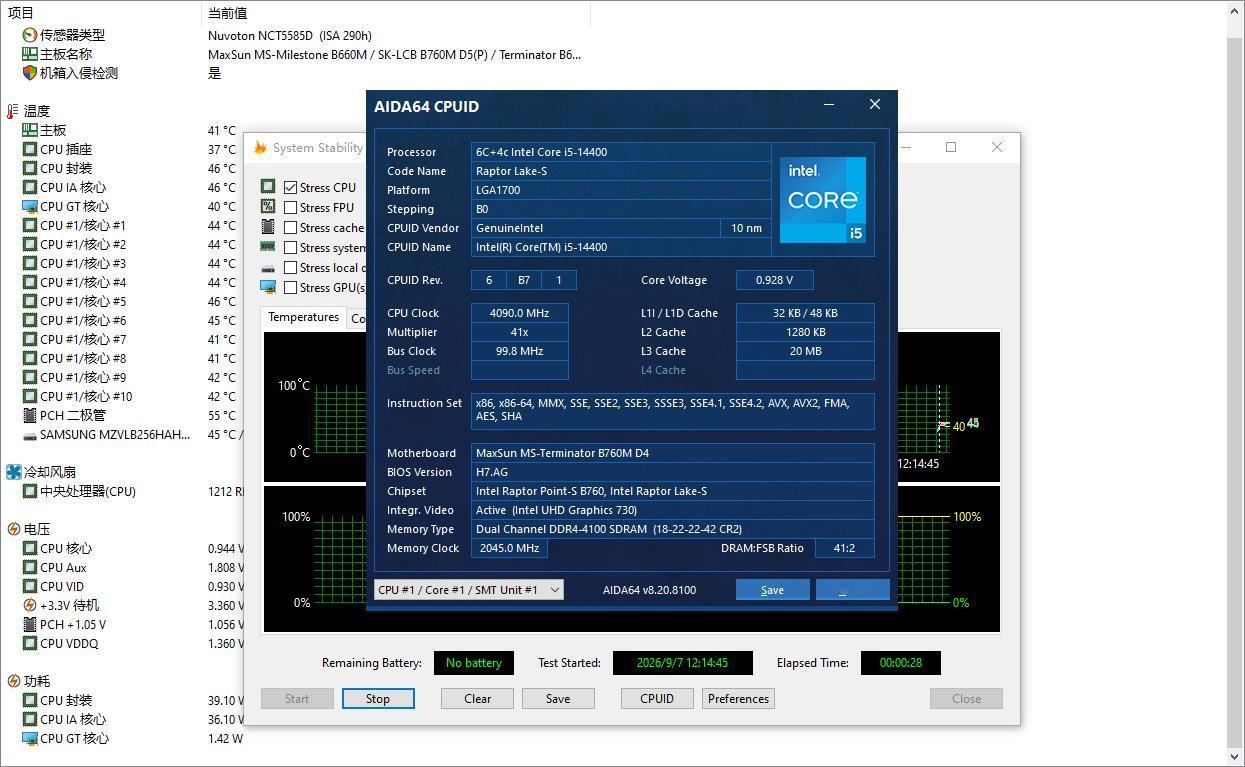Click the cooling fan section icon

click(x=13, y=472)
